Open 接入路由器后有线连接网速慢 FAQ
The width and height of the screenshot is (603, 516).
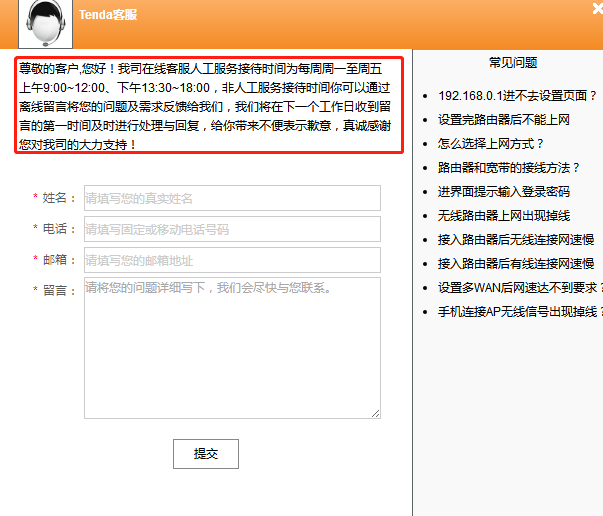(515, 264)
